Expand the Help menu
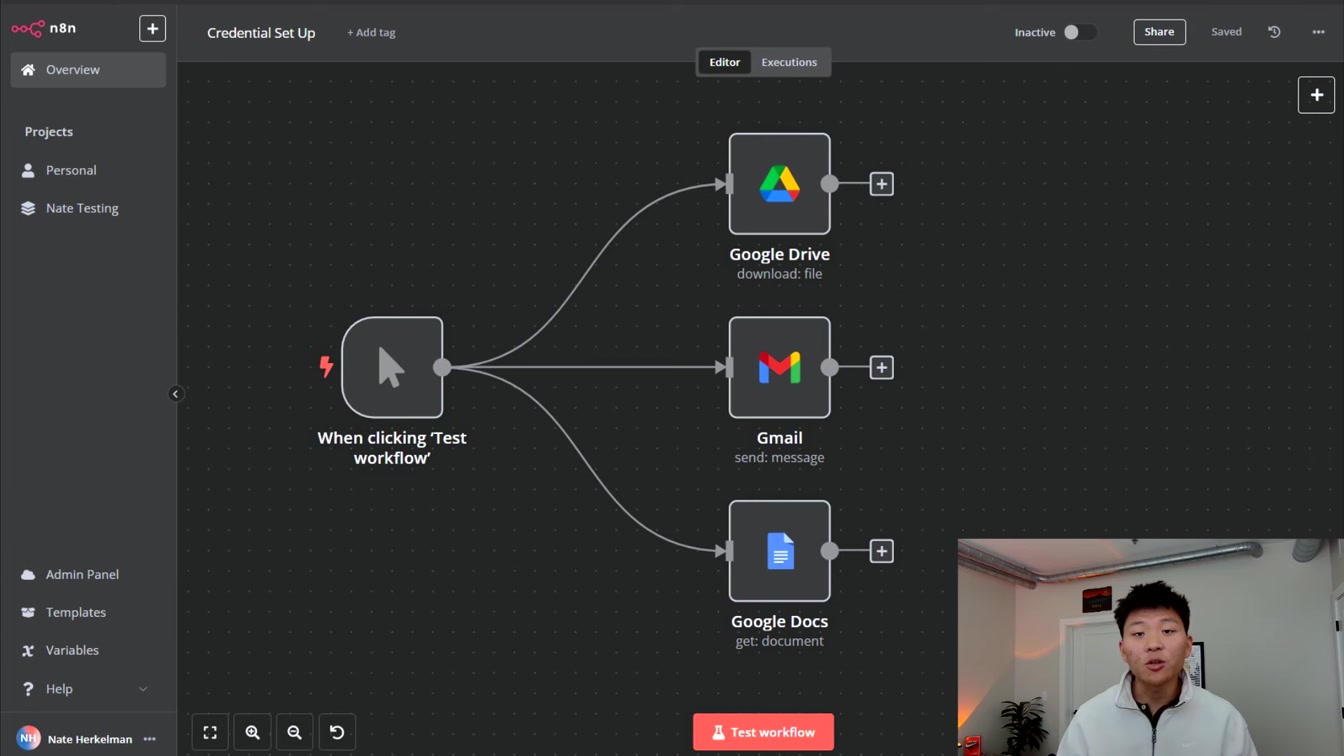 click(88, 689)
